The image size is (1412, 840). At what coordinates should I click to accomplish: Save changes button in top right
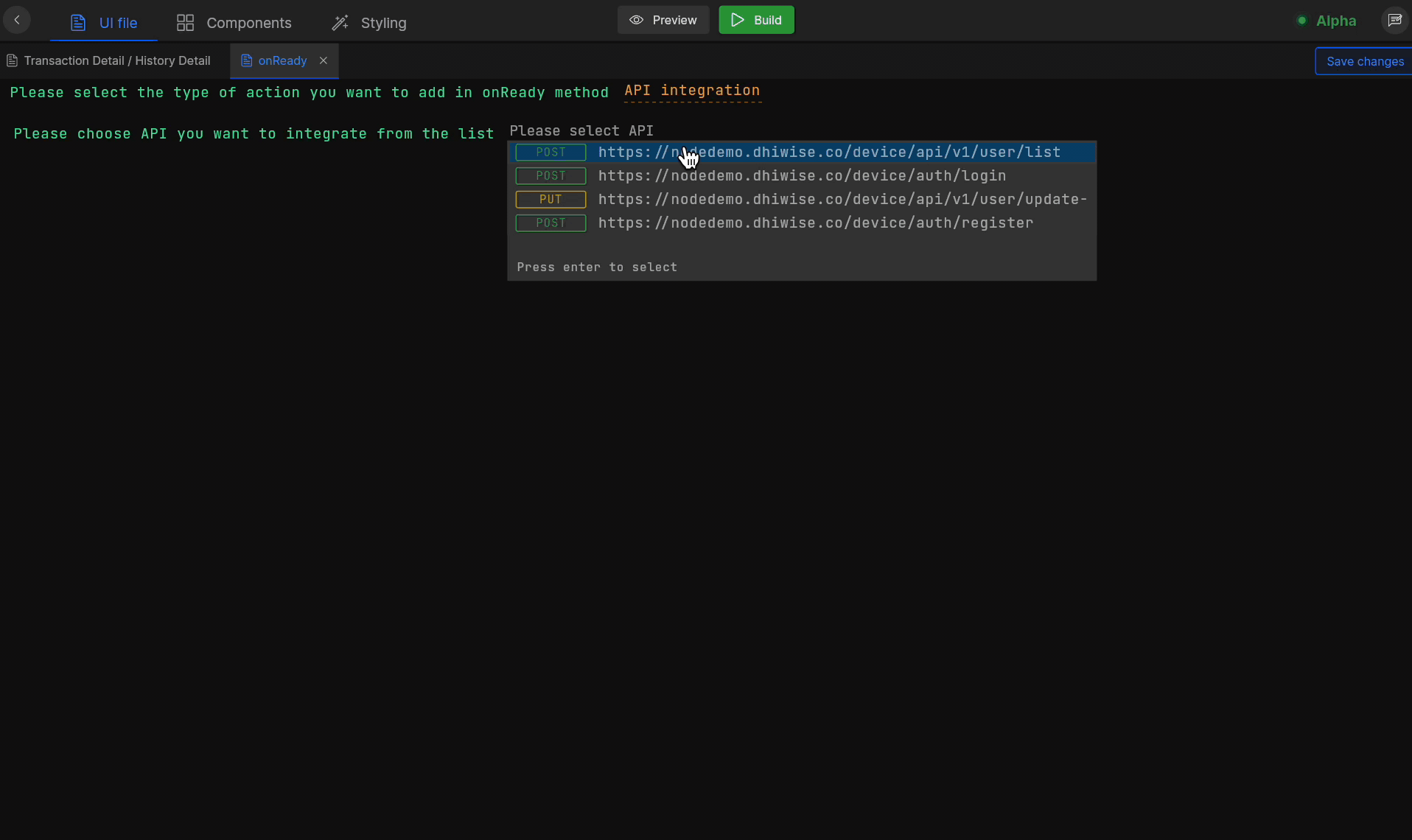point(1364,61)
